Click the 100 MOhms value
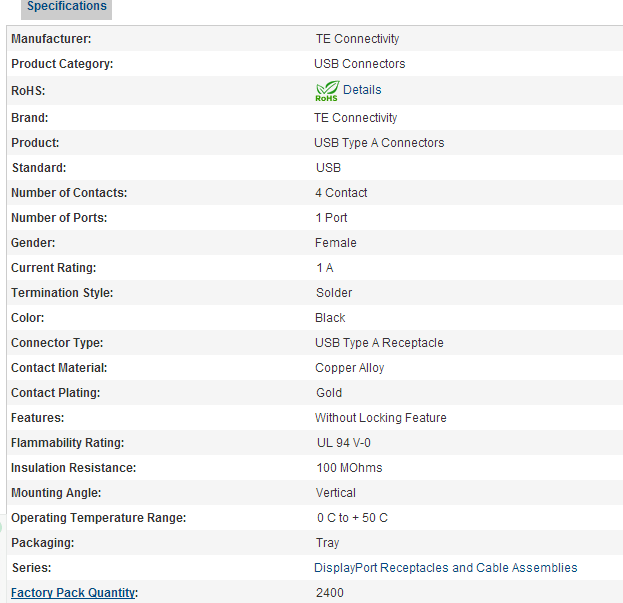 [349, 468]
